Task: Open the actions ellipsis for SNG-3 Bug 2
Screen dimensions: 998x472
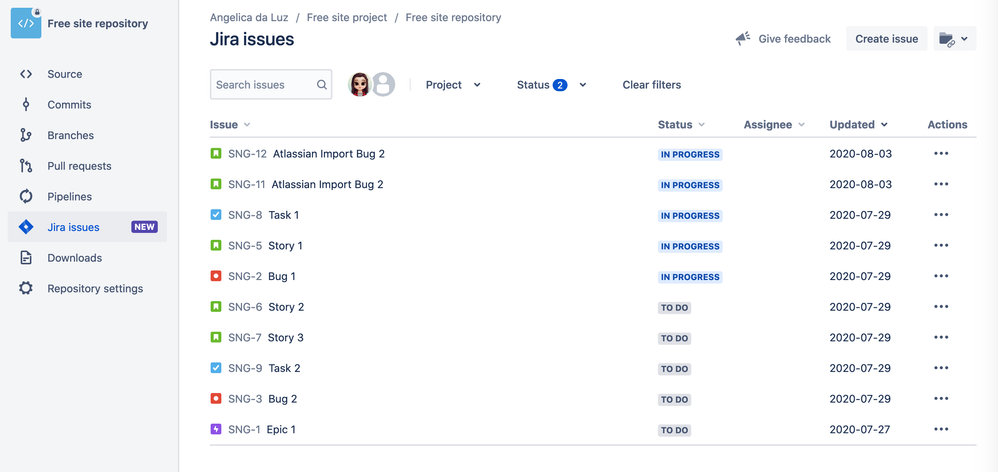Action: [x=941, y=399]
